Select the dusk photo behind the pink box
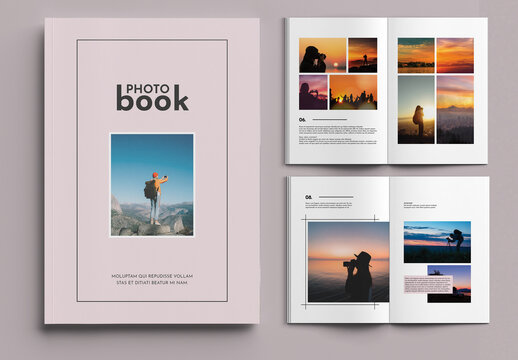 tap(449, 284)
